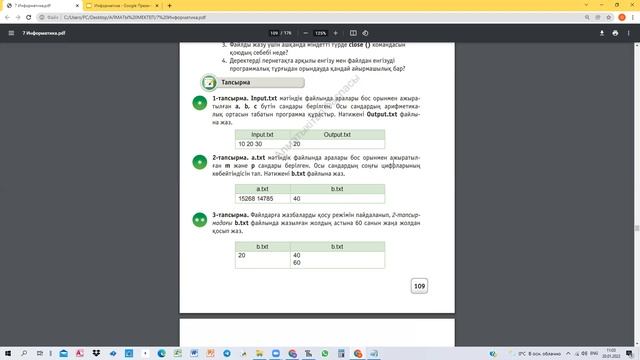Click the PDF title '7 Информатика.pdf' in toolbar
The image size is (640, 360).
[44, 33]
